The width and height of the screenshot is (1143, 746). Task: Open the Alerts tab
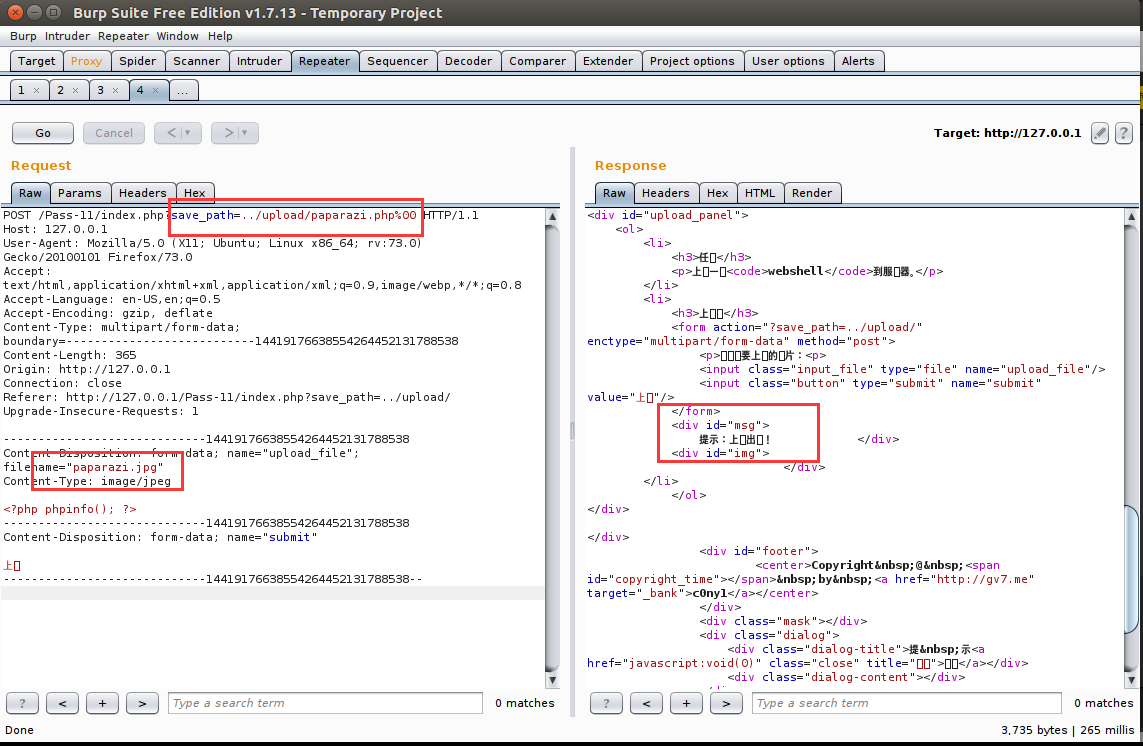pos(858,61)
